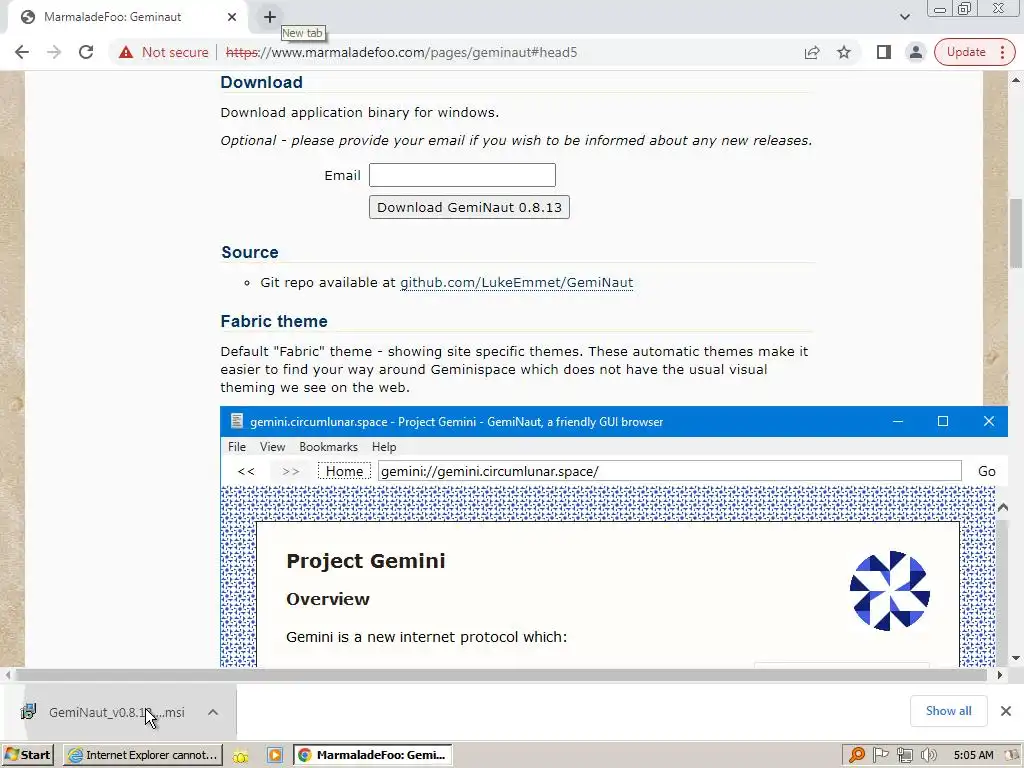1024x768 pixels.
Task: Click the yellow taskbar icon beside Internet Explorer
Action: (241, 756)
